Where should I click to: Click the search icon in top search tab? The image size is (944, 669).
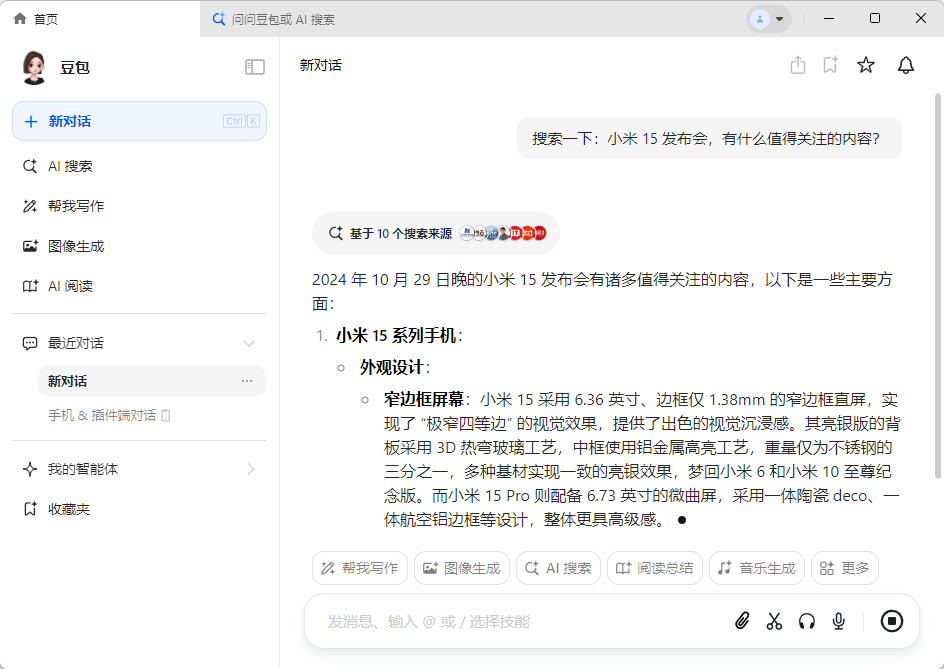click(219, 19)
